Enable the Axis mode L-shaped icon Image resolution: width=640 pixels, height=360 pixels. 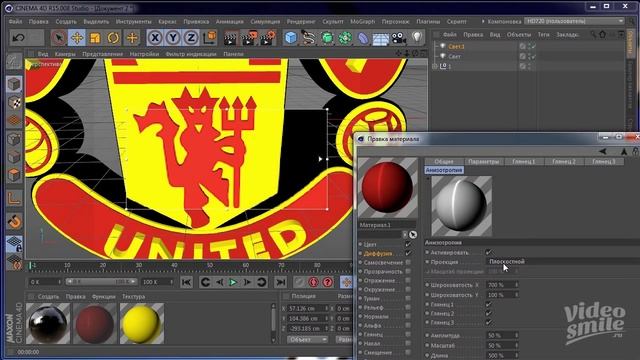click(x=14, y=198)
